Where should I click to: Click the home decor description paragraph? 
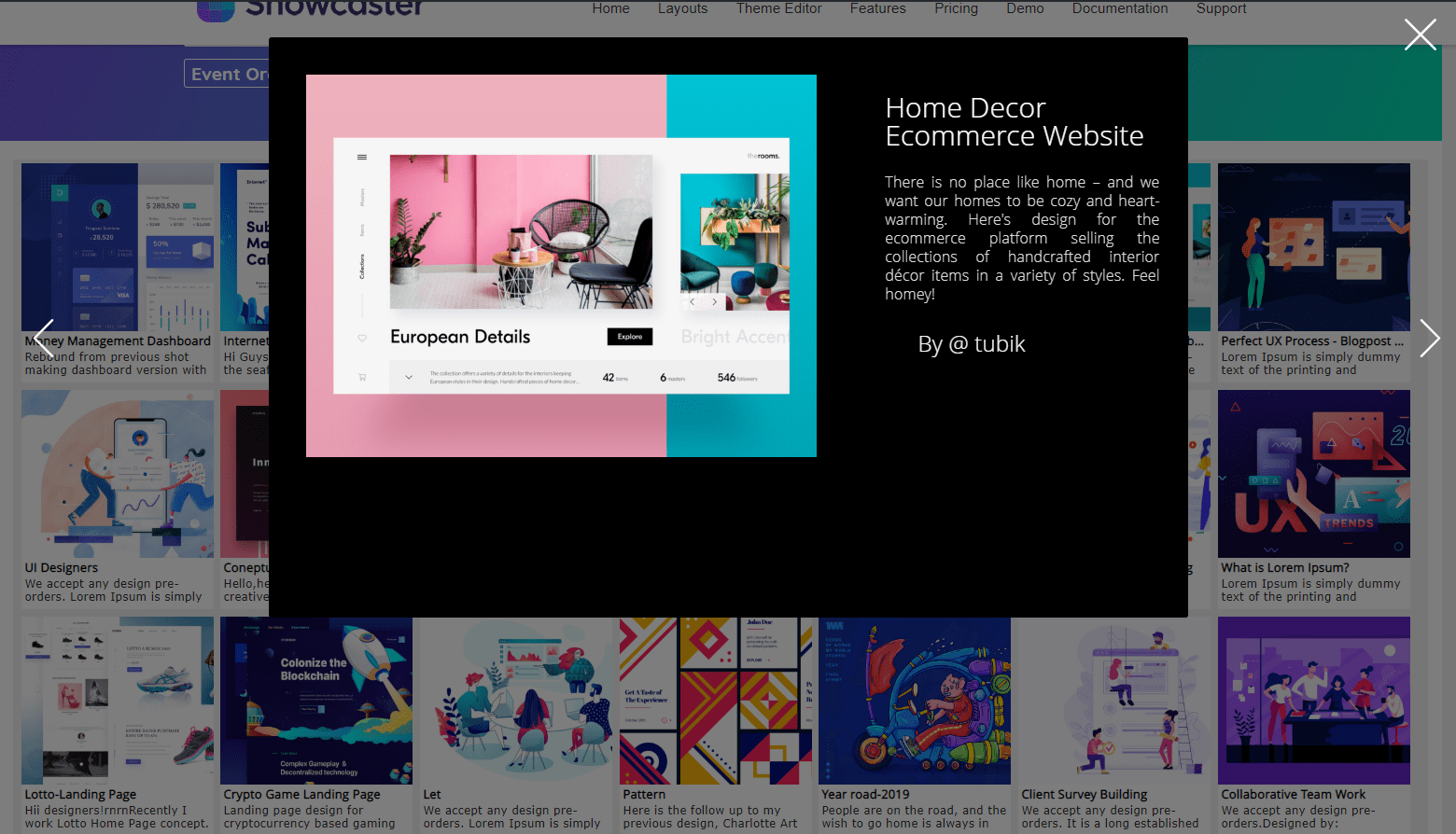pos(1022,238)
